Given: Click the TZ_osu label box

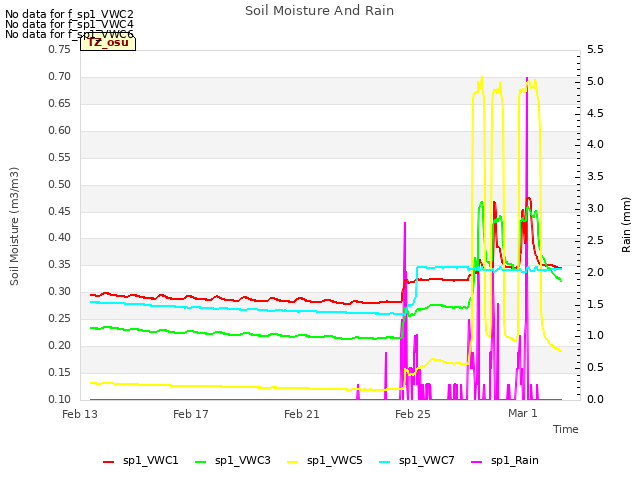Looking at the screenshot, I should coord(108,43).
